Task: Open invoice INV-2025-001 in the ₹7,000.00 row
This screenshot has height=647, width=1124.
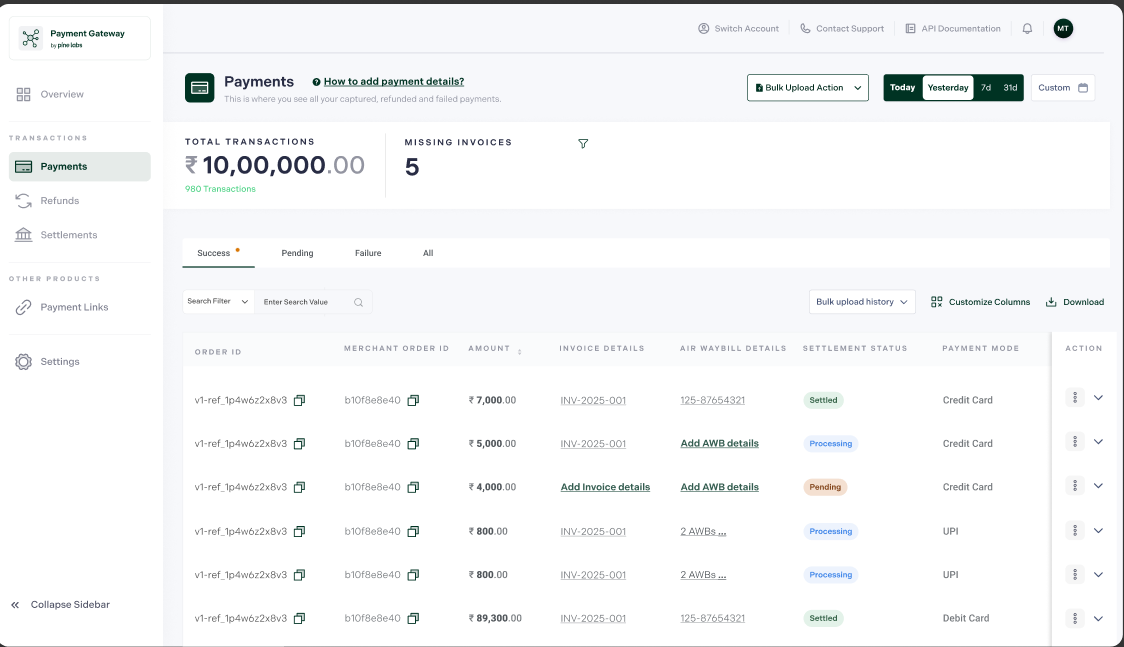Action: (593, 401)
